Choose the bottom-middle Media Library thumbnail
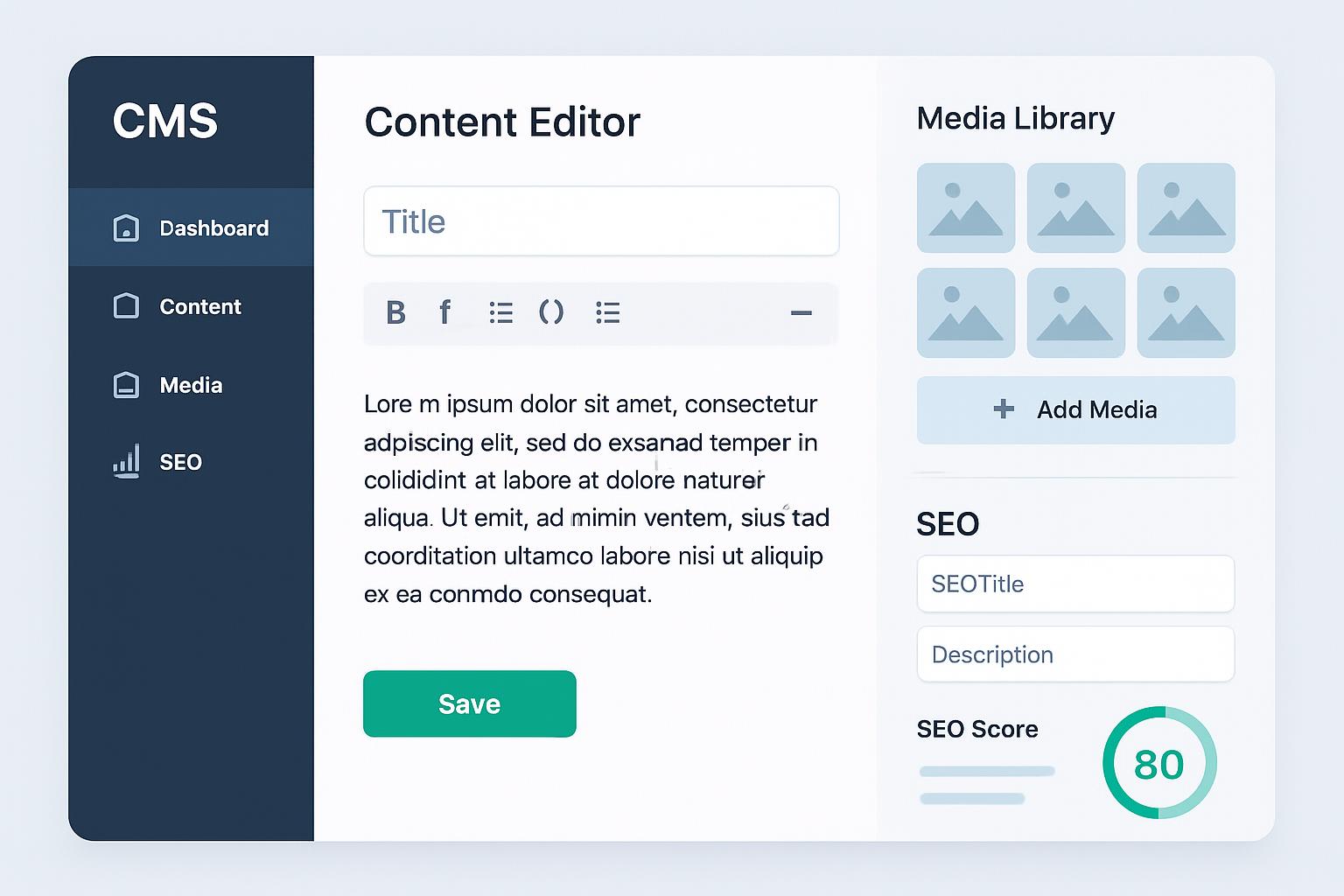 pyautogui.click(x=1075, y=313)
